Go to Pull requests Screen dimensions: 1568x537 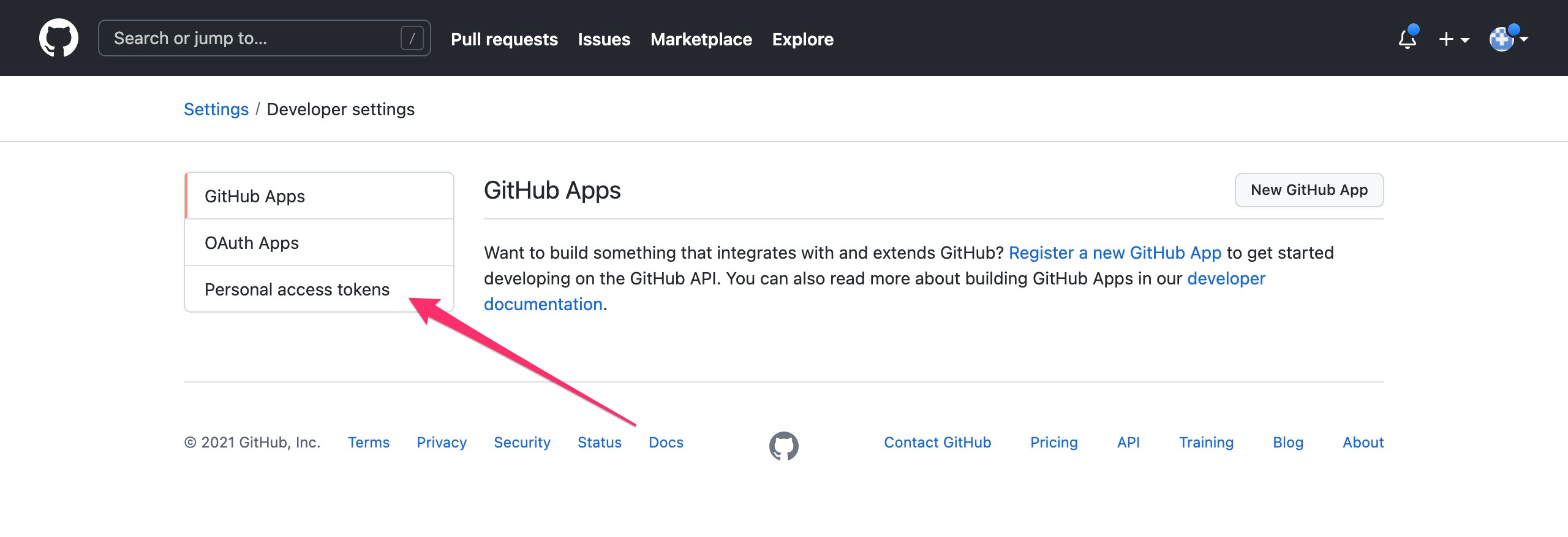pos(504,39)
